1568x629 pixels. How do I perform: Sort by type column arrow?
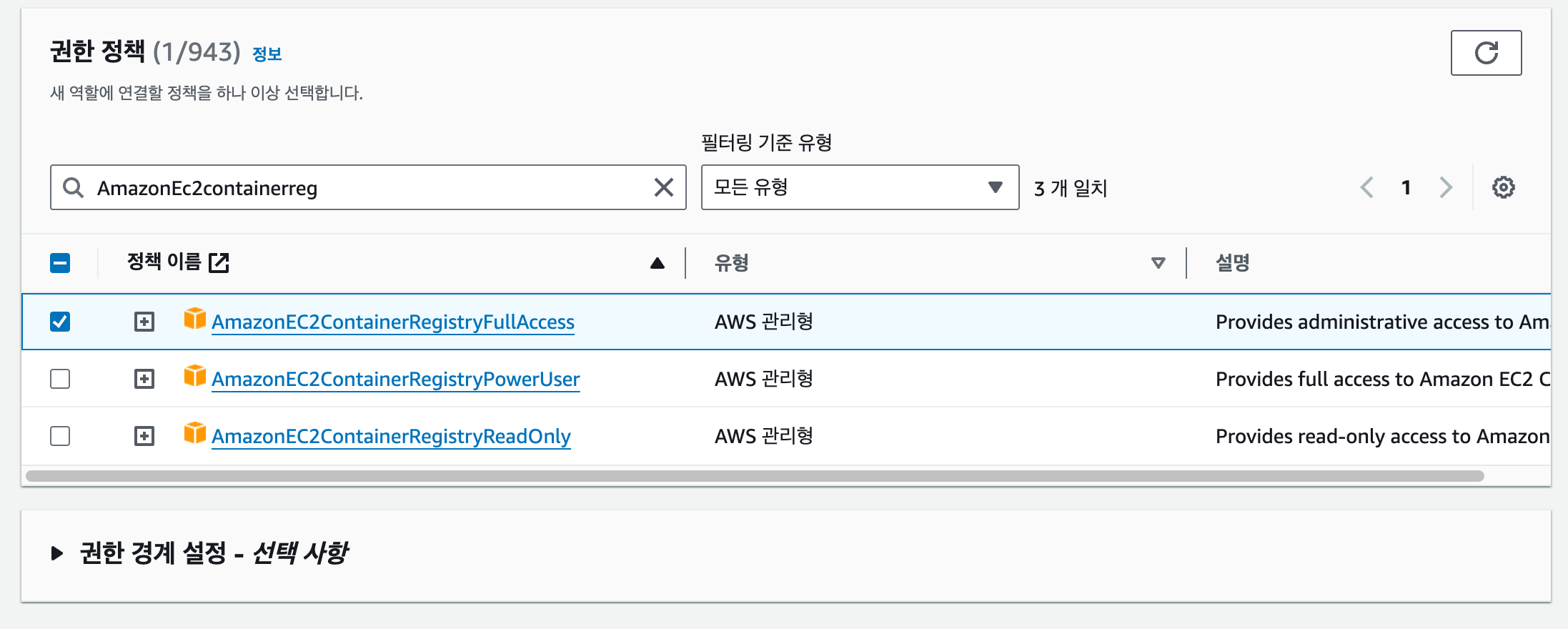(x=1158, y=263)
